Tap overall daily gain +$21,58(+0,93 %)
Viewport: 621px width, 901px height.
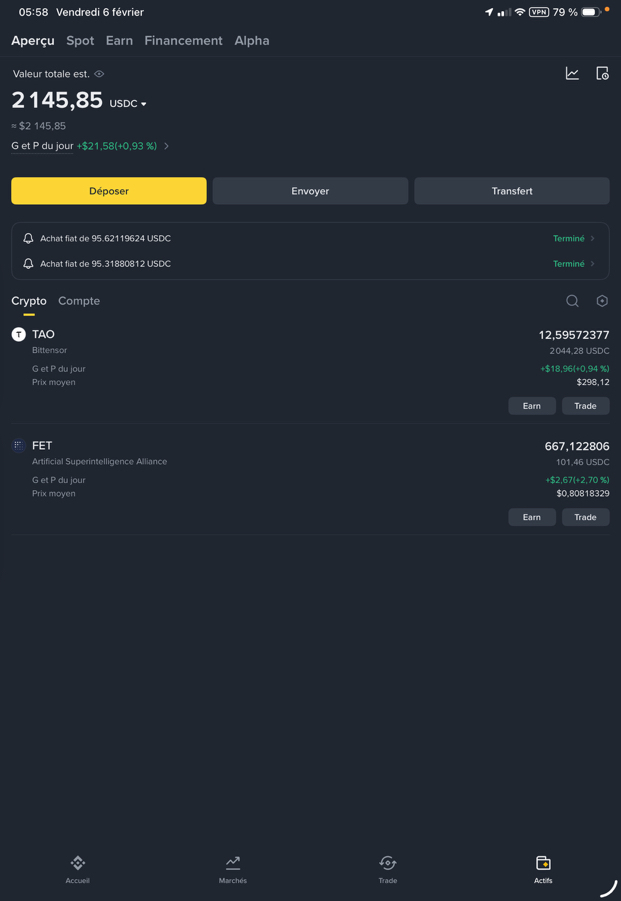[117, 147]
